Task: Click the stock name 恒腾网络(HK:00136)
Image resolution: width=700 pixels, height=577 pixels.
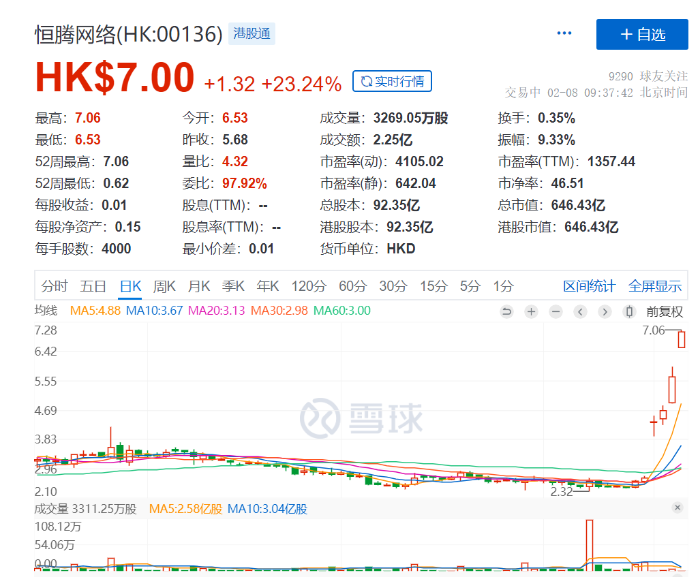Action: click(x=129, y=34)
